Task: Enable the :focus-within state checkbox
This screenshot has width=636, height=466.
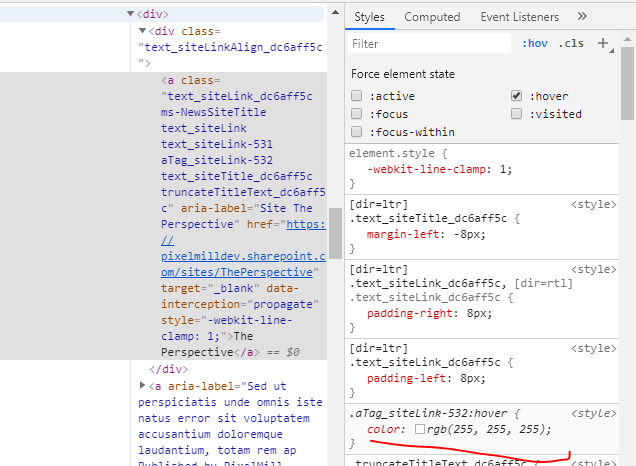Action: click(x=357, y=131)
